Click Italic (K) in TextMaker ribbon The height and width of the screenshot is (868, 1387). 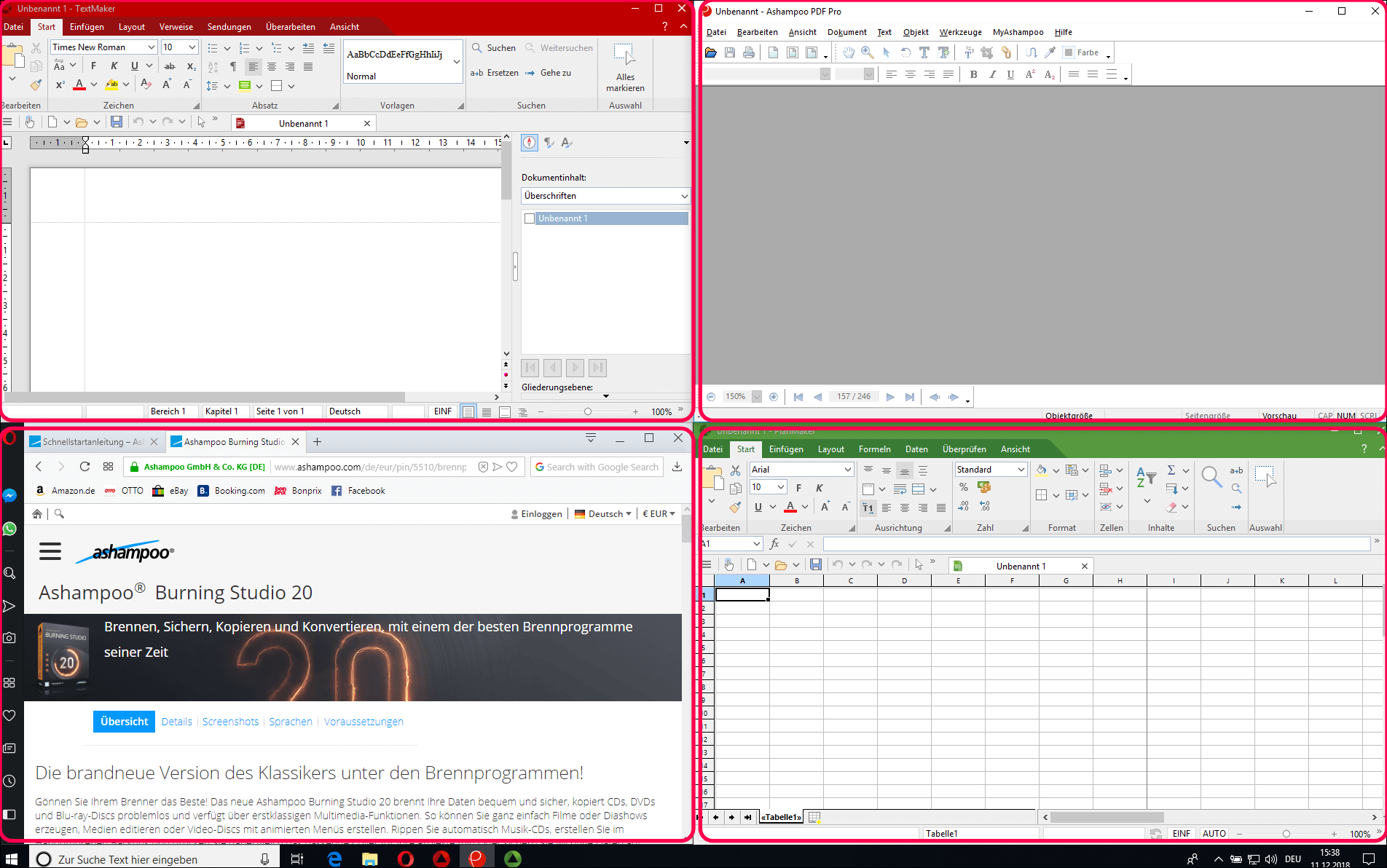point(114,66)
